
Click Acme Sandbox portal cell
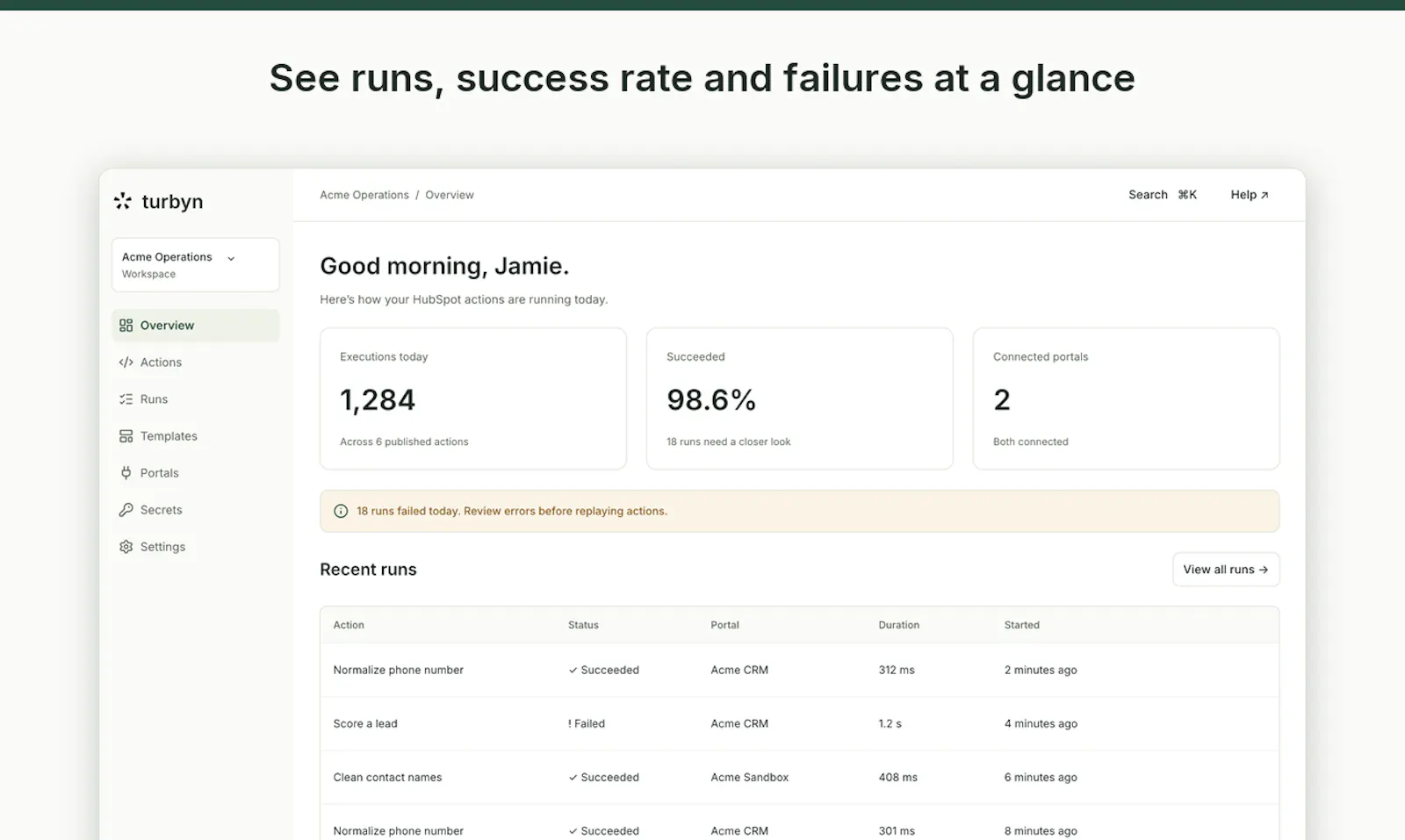click(x=750, y=778)
